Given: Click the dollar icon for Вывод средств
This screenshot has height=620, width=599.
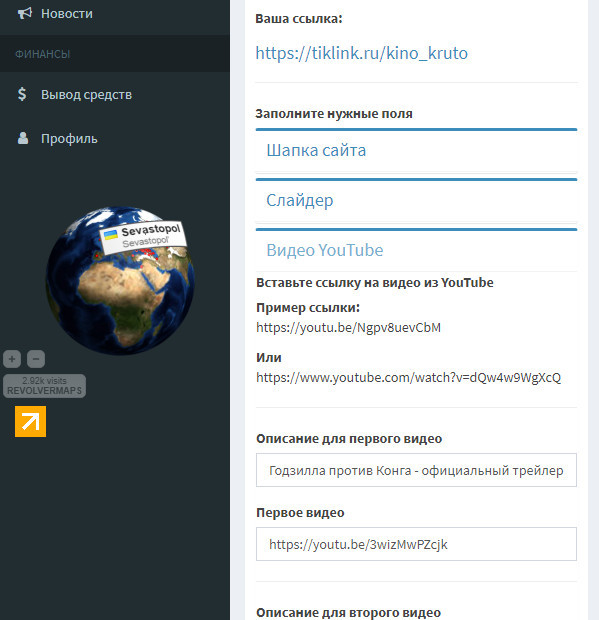Looking at the screenshot, I should point(22,94).
